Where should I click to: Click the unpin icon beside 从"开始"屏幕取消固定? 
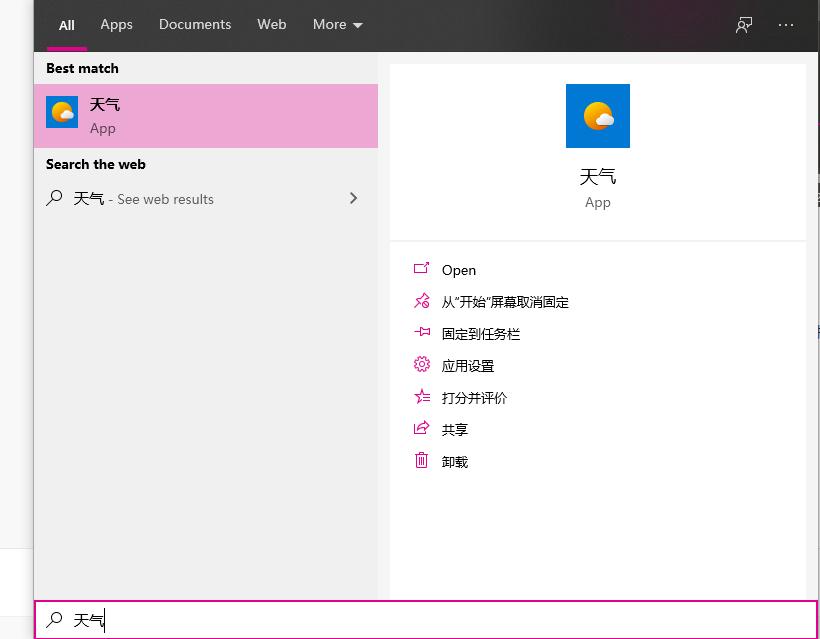click(421, 301)
